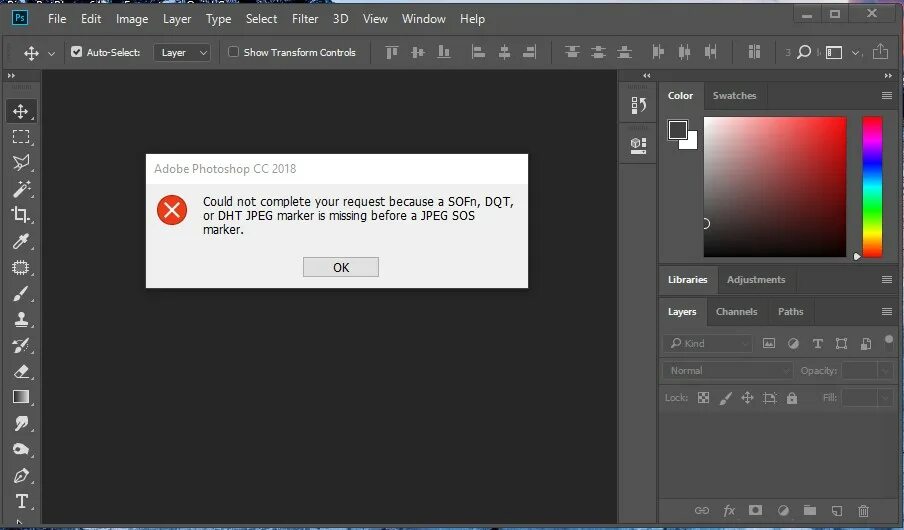Open the Opacity dropdown arrow
The height and width of the screenshot is (530, 904).
(x=885, y=371)
